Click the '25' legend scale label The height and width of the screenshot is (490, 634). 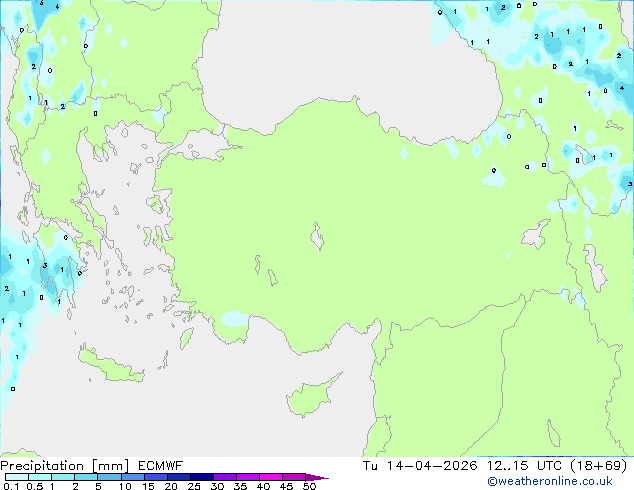click(194, 486)
